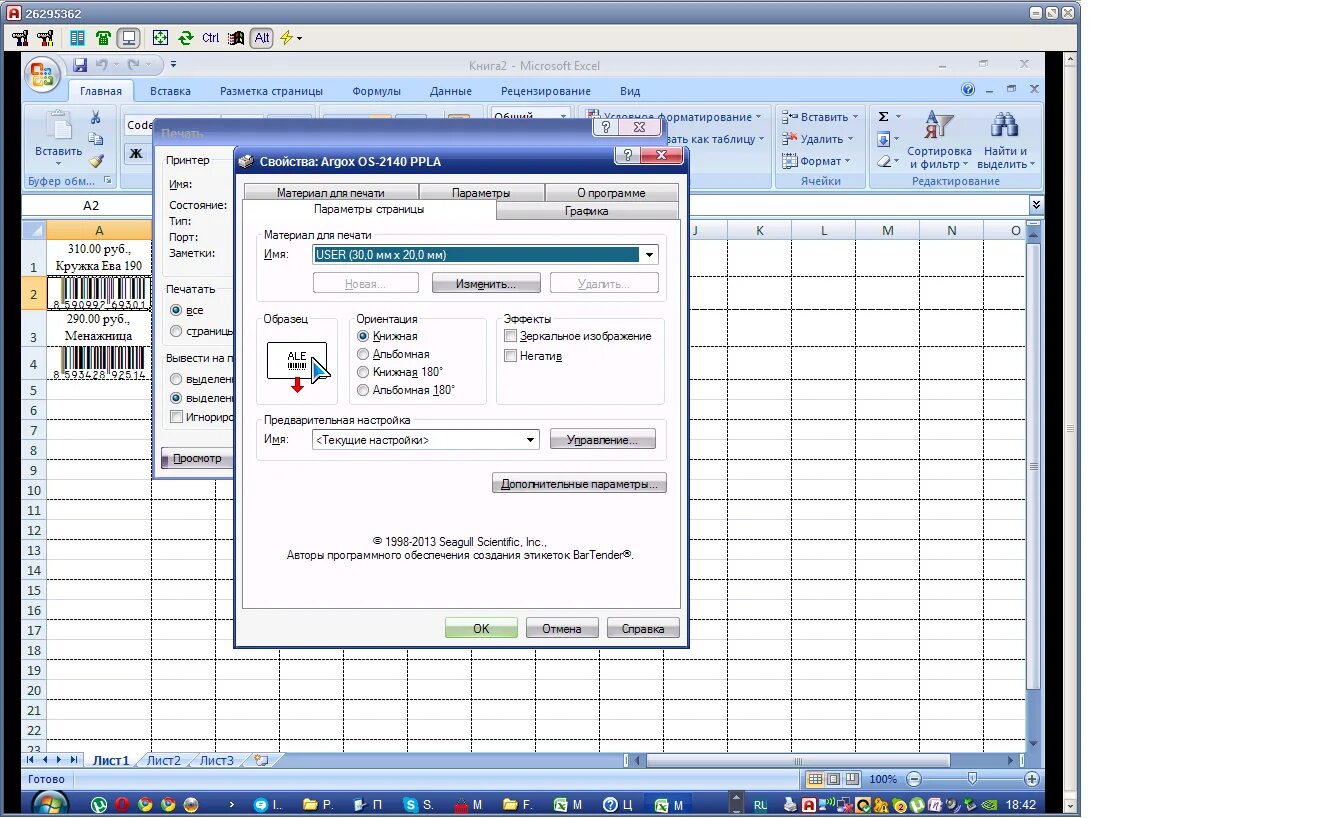
Task: Open the Вставка ribbon tab
Action: click(x=170, y=91)
